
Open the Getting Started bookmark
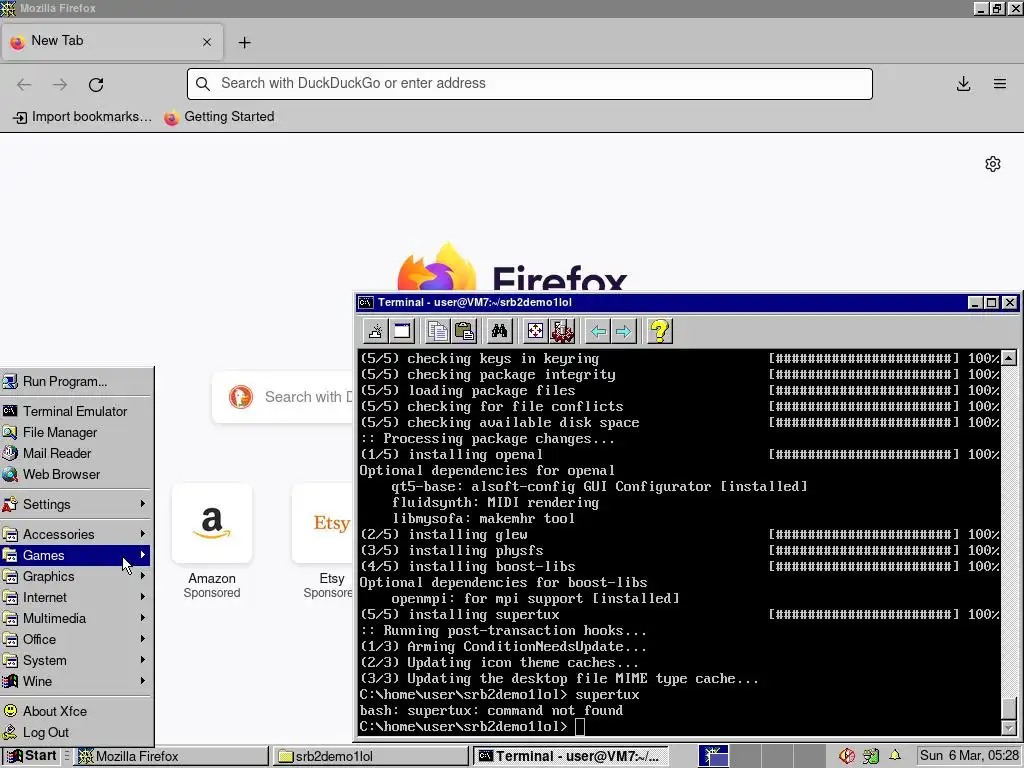pyautogui.click(x=219, y=117)
